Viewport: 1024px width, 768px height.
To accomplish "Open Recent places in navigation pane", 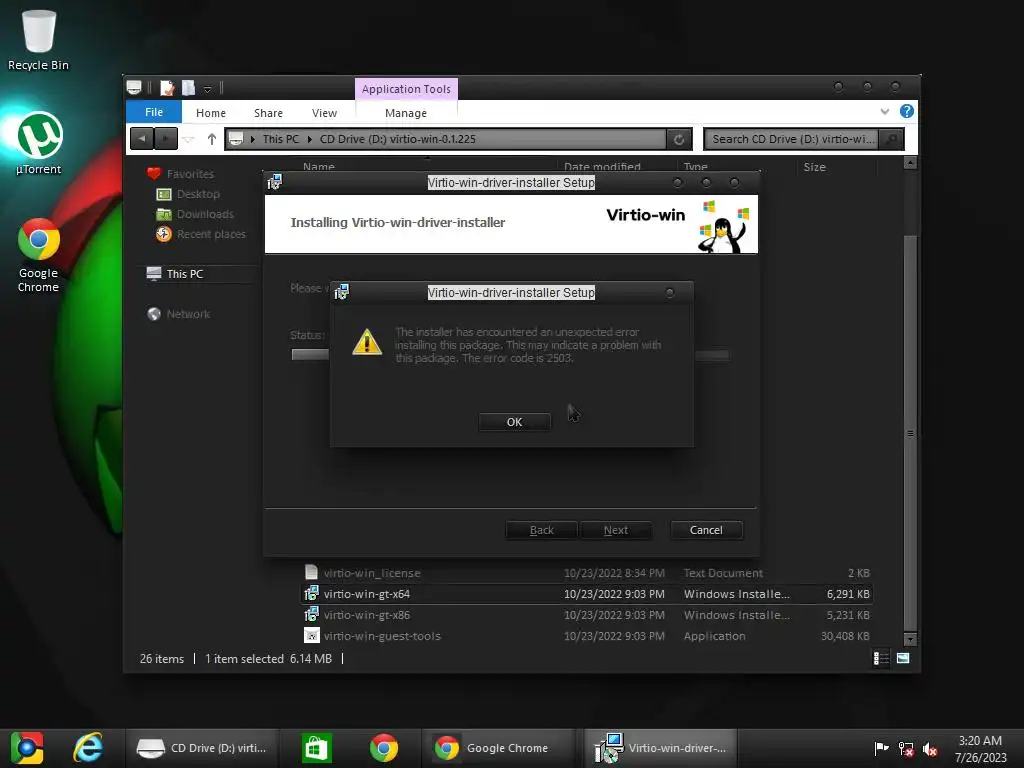I will coord(210,234).
